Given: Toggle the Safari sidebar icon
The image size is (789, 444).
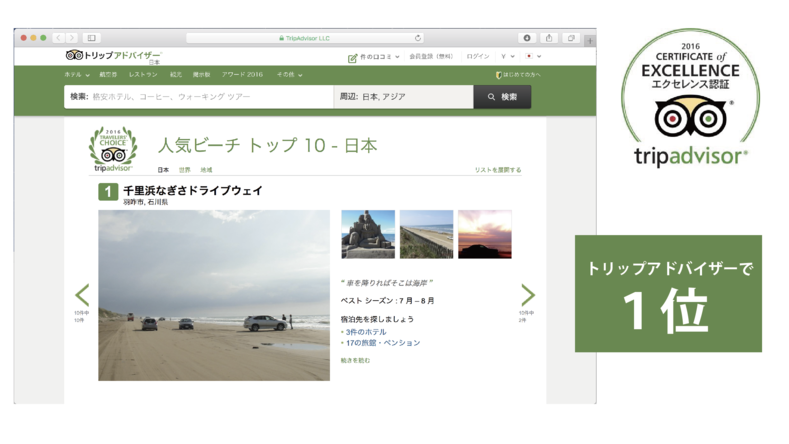Looking at the screenshot, I should tap(91, 38).
